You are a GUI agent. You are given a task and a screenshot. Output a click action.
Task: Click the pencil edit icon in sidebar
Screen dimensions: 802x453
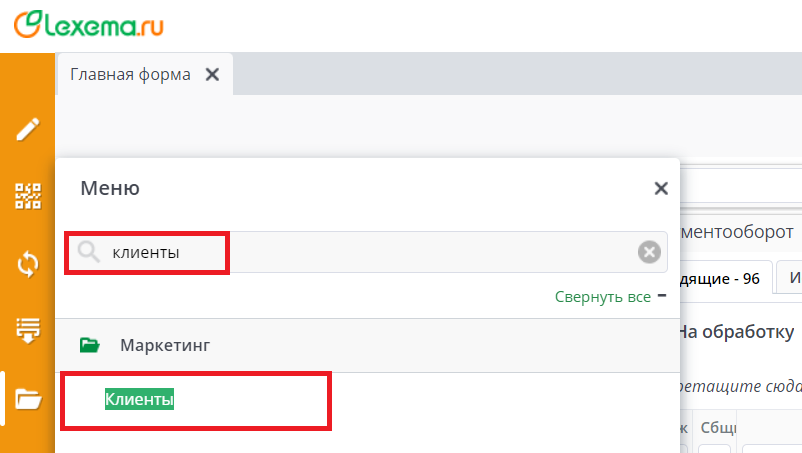(x=28, y=129)
